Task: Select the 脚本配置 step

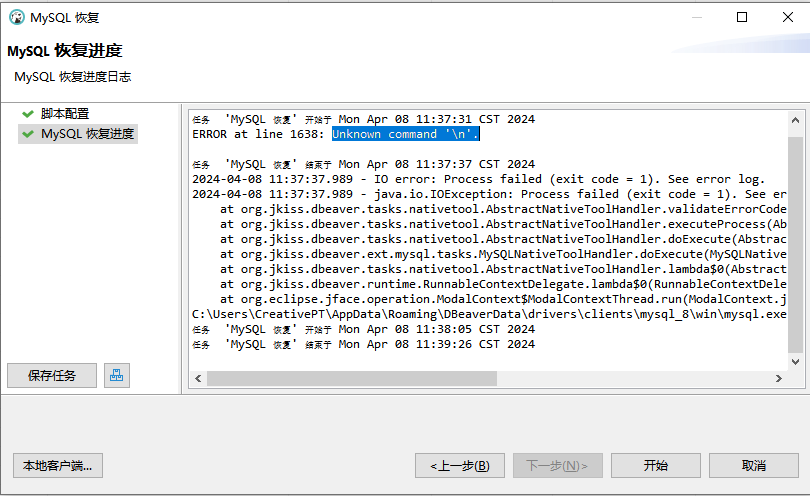Action: coord(65,114)
